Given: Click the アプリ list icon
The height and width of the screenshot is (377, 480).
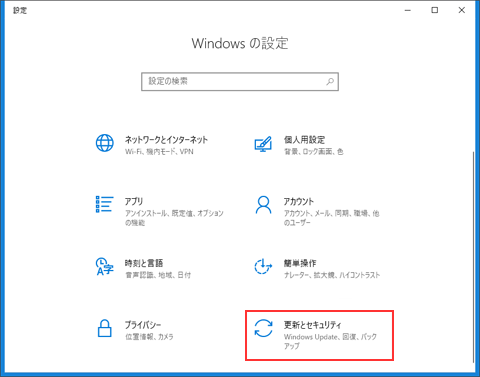Looking at the screenshot, I should 105,204.
